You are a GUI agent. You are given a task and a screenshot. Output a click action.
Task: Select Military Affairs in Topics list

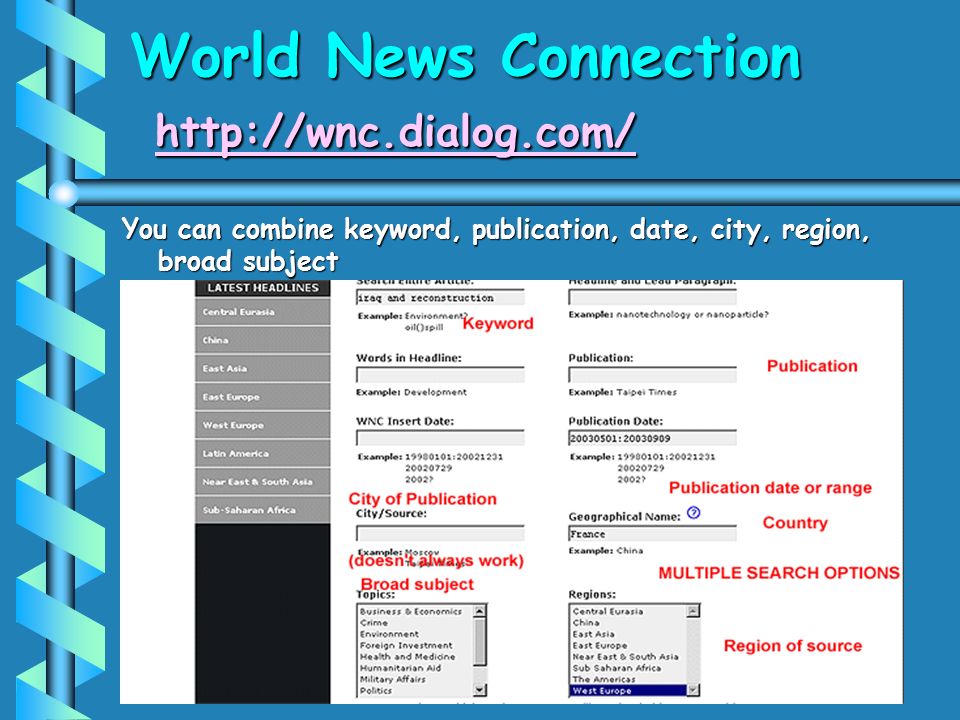point(392,679)
